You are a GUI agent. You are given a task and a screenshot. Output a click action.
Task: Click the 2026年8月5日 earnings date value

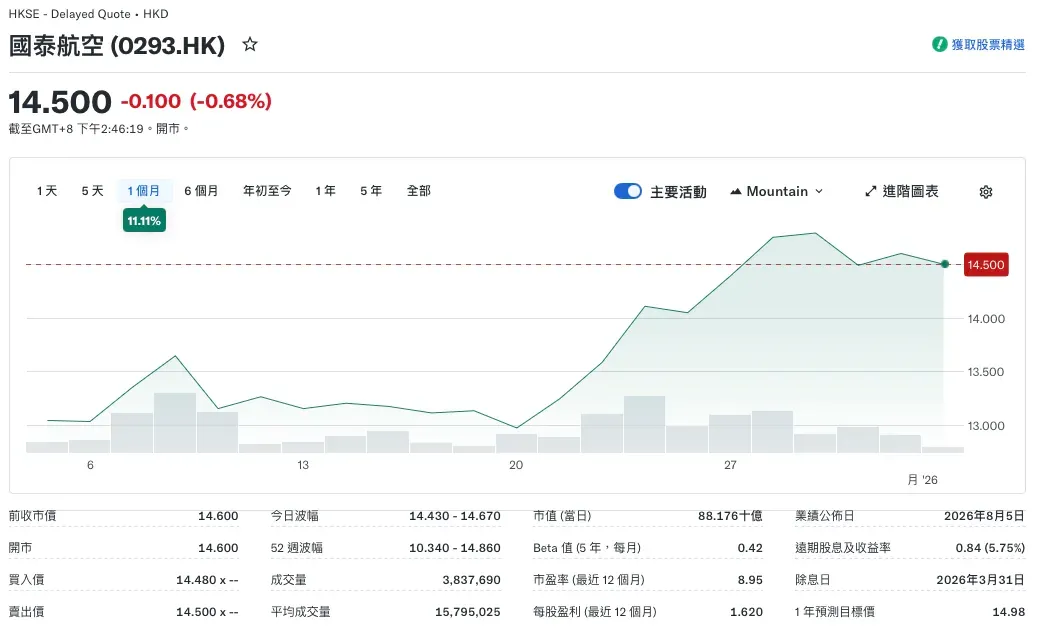pos(984,516)
